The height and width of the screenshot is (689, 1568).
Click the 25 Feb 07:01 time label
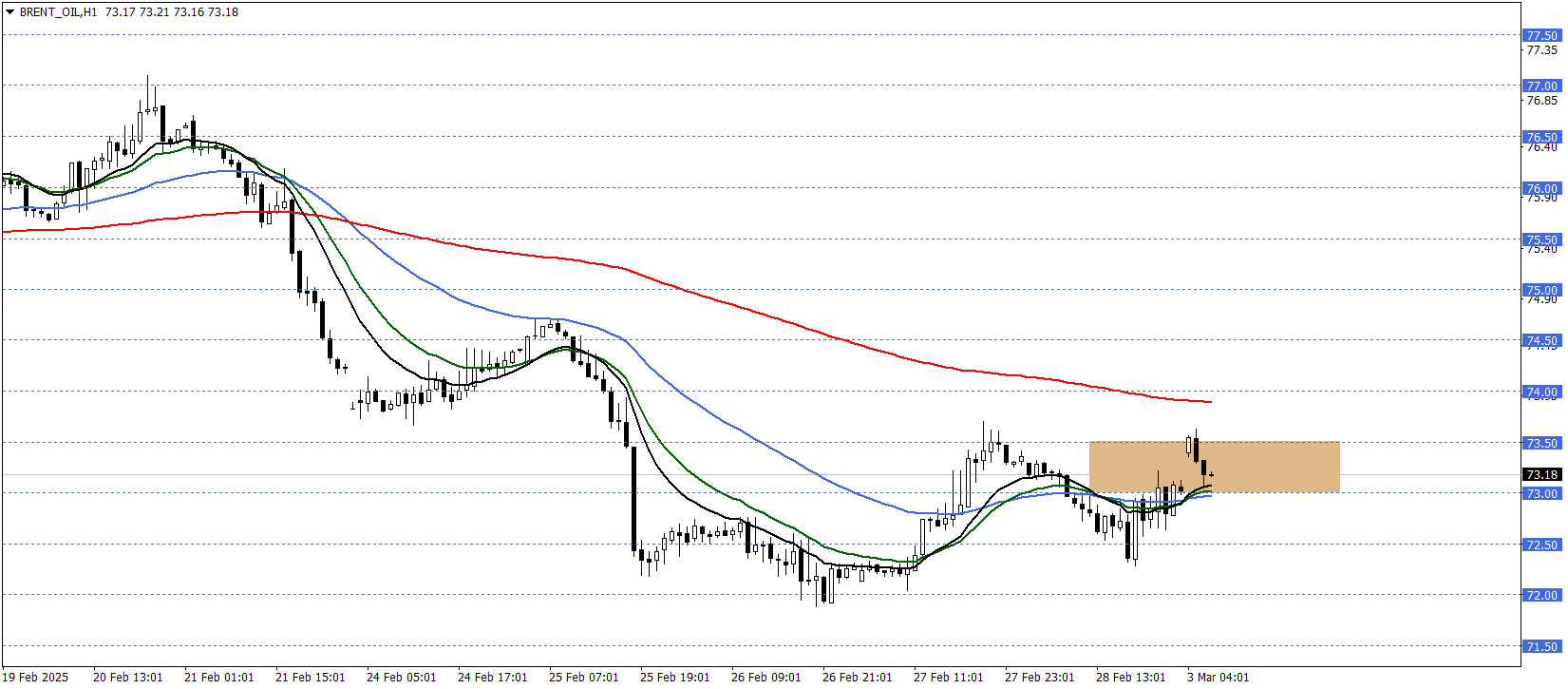point(584,678)
